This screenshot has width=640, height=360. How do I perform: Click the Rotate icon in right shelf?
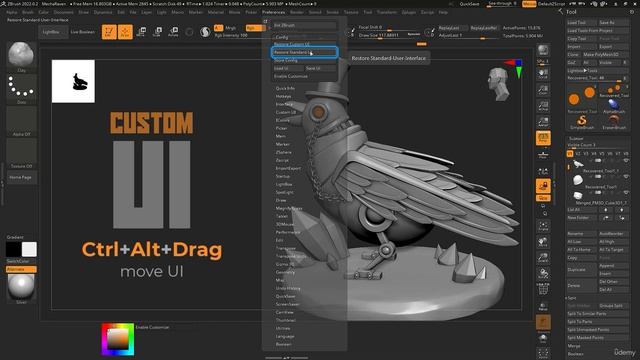coord(543,273)
